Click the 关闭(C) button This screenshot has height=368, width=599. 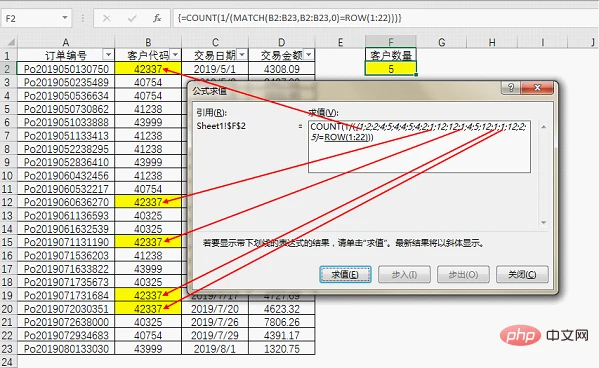tap(522, 274)
